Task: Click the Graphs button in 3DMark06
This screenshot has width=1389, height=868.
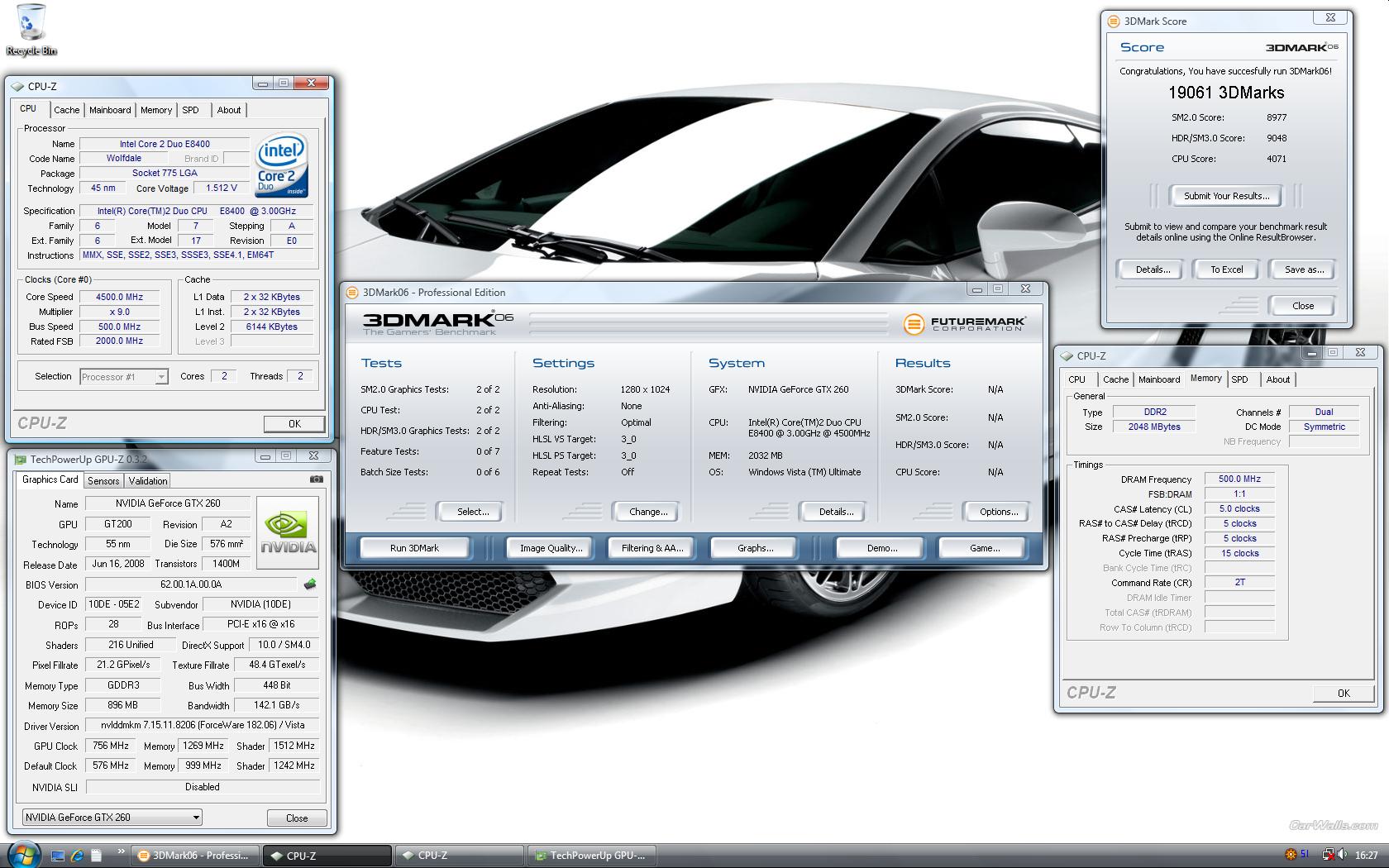Action: [x=755, y=548]
